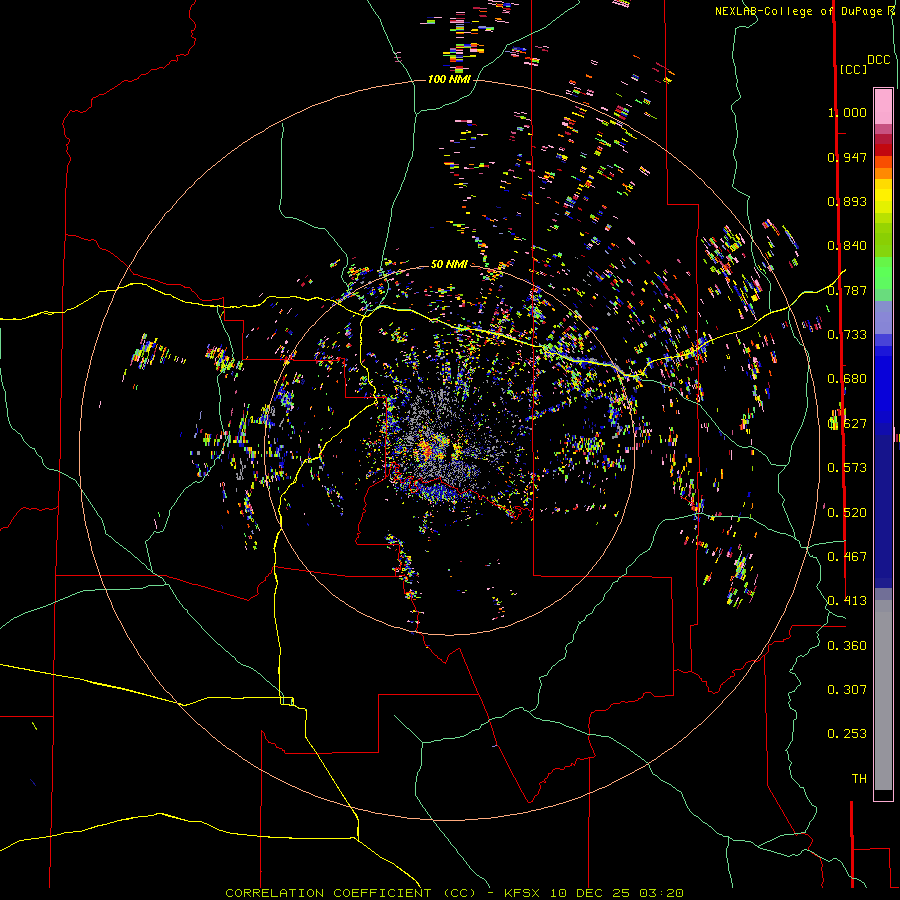Viewport: 900px width, 900px height.
Task: Click the pink segment of the color bar
Action: click(x=883, y=107)
